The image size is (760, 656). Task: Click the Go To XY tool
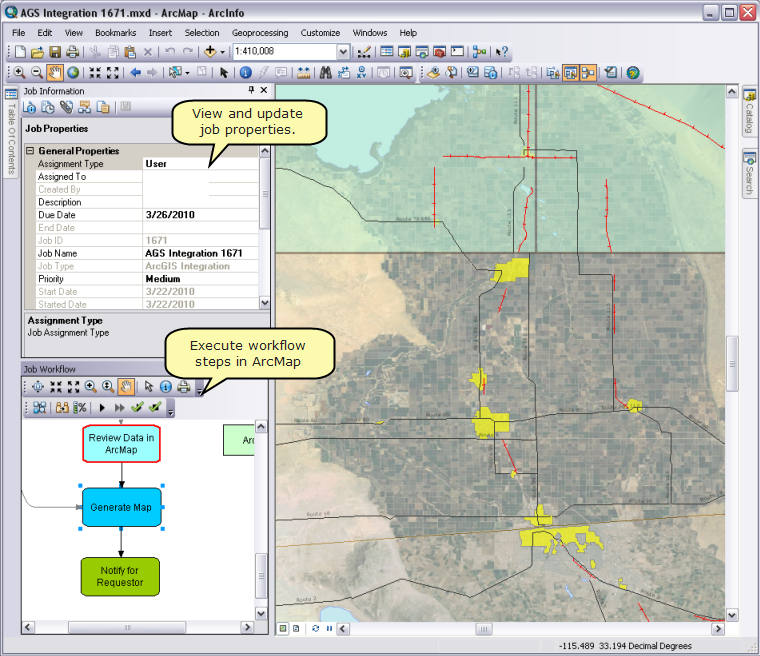coord(362,73)
